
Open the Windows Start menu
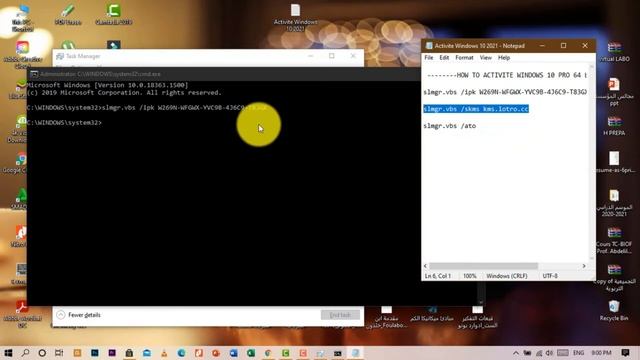tap(8, 353)
